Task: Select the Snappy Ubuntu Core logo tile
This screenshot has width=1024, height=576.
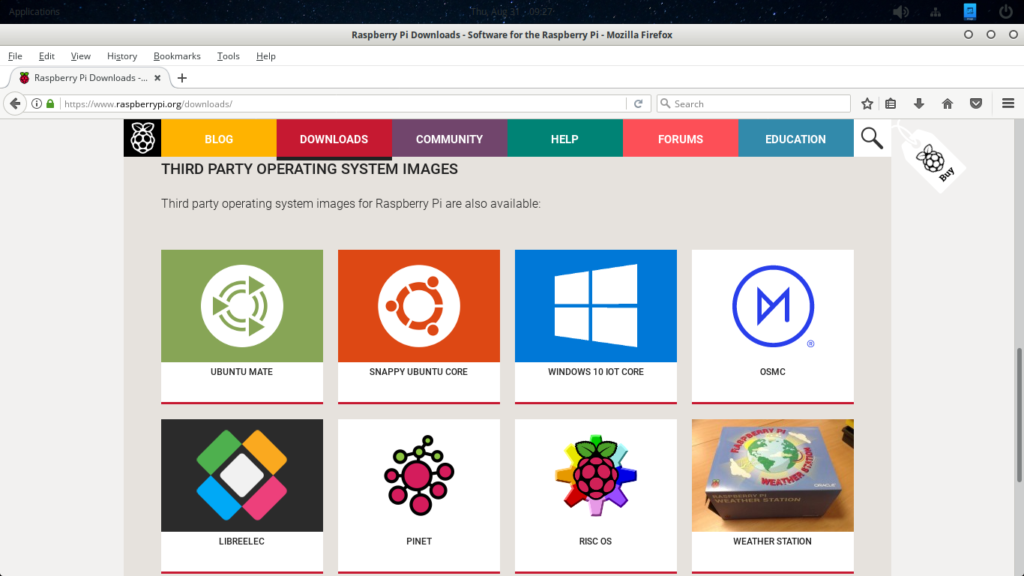Action: [419, 306]
